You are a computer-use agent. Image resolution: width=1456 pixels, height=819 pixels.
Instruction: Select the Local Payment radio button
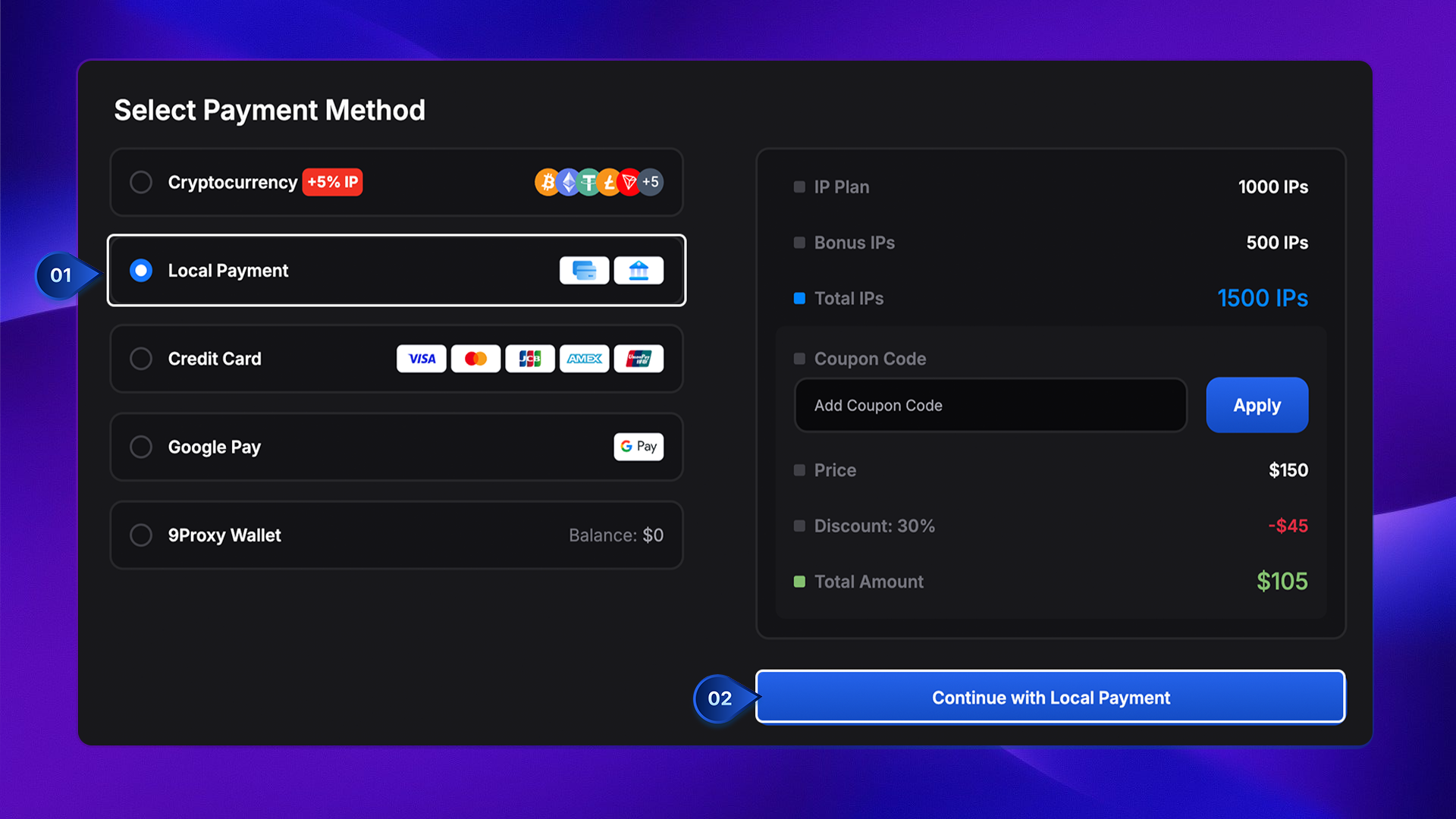[x=141, y=271]
